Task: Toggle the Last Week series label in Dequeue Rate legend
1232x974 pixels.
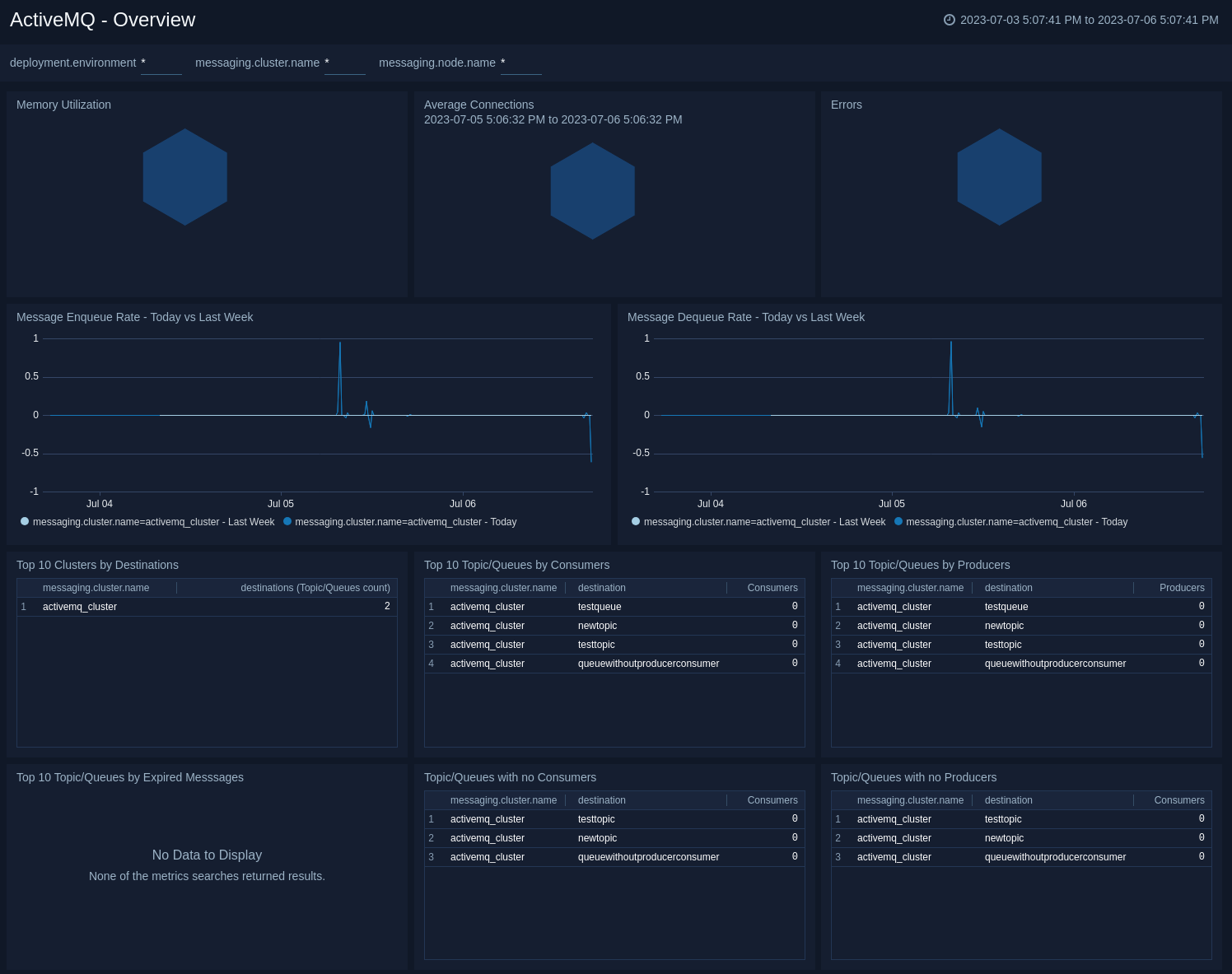Action: 764,522
